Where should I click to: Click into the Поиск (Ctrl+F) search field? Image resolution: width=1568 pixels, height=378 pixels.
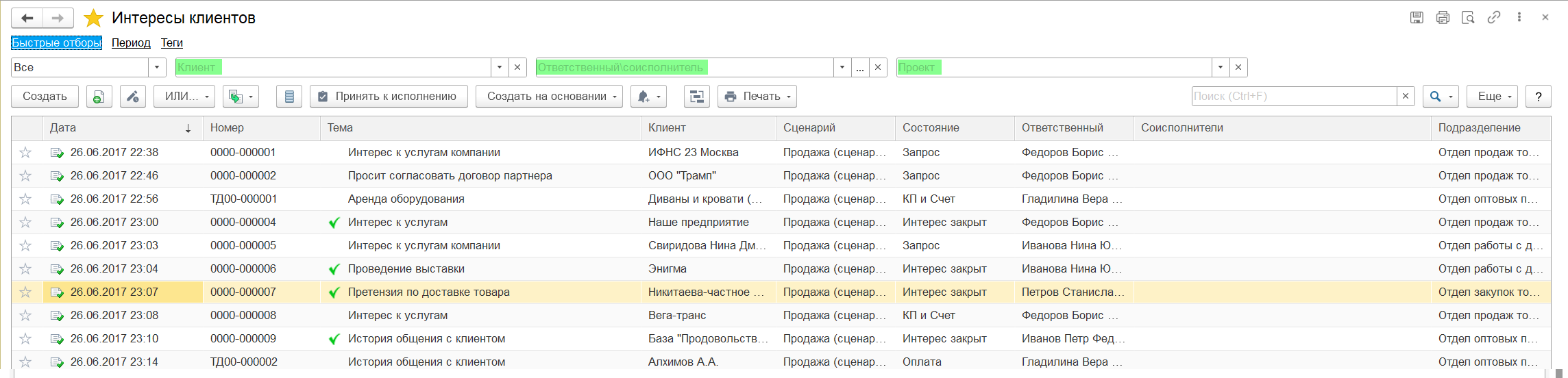pyautogui.click(x=1293, y=97)
